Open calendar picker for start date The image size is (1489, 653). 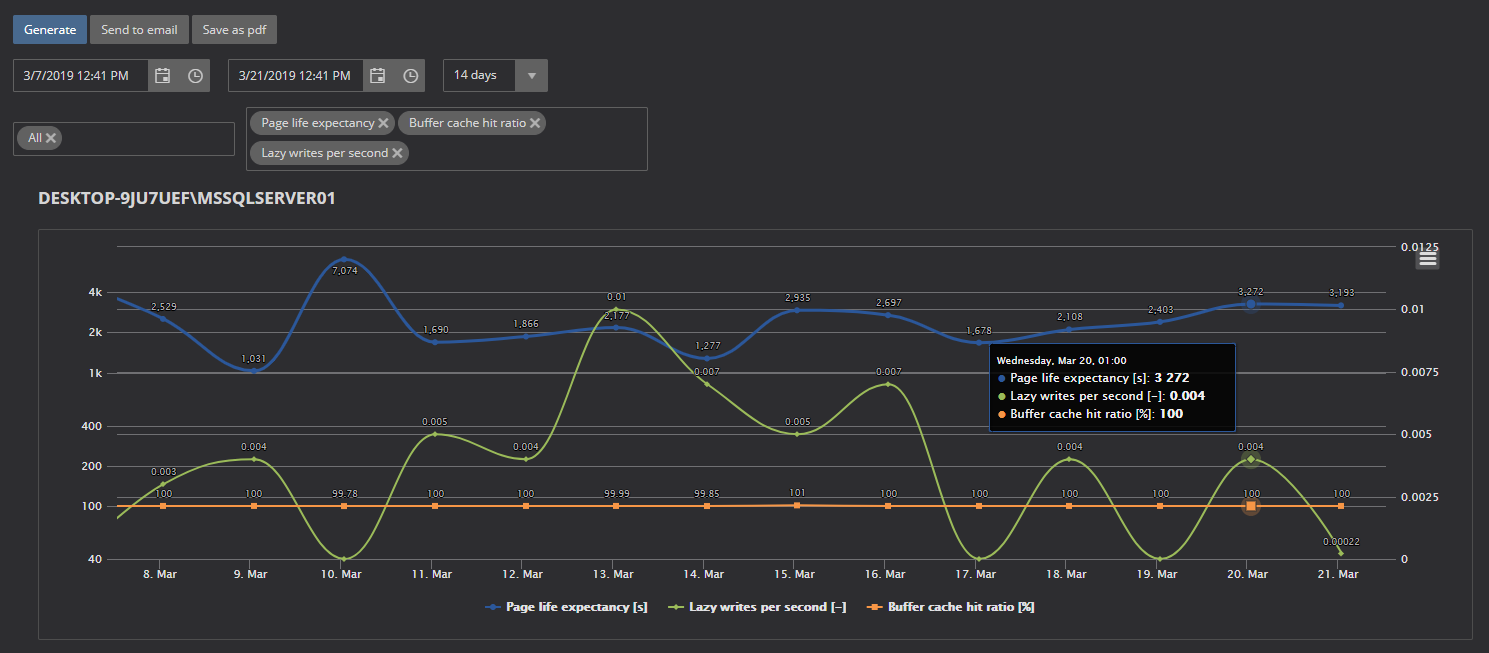163,76
